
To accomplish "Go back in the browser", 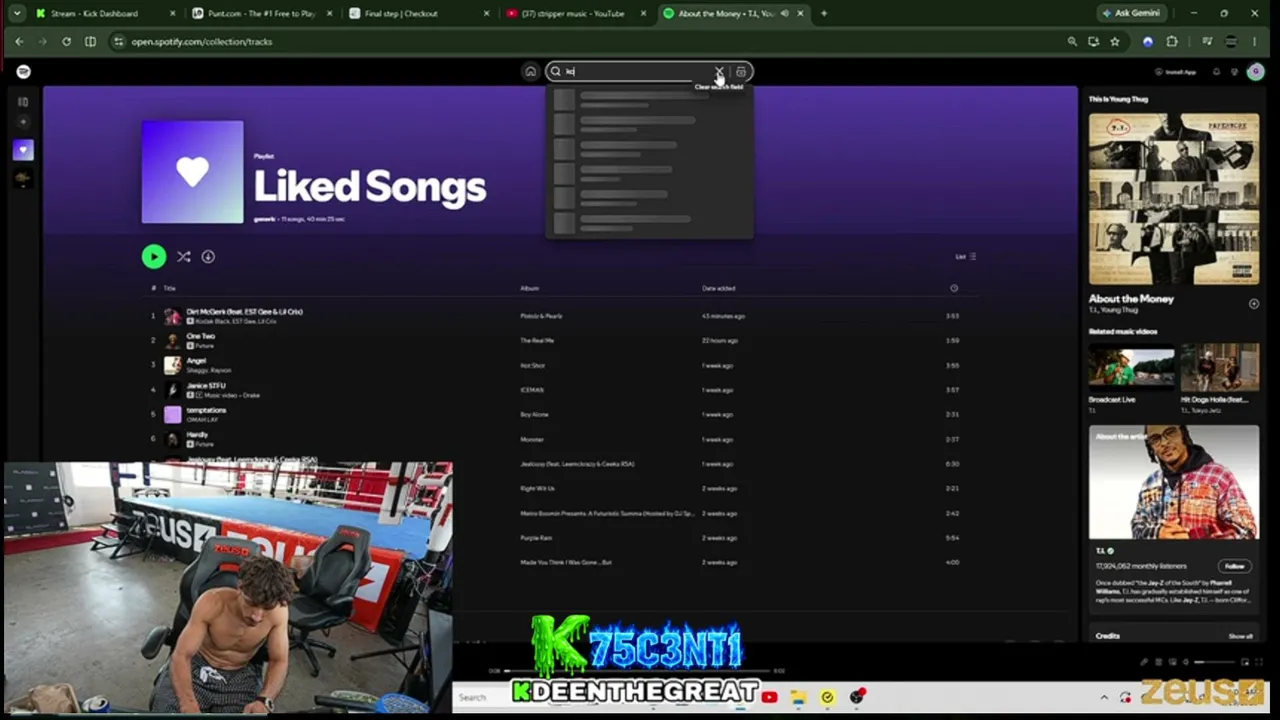I will [x=19, y=42].
